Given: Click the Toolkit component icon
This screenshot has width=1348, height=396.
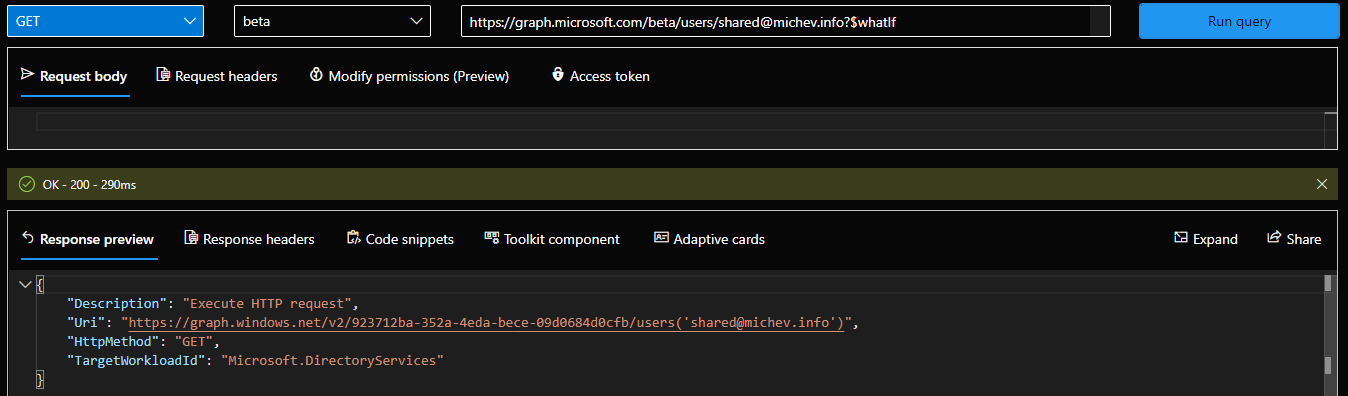Looking at the screenshot, I should click(x=491, y=238).
